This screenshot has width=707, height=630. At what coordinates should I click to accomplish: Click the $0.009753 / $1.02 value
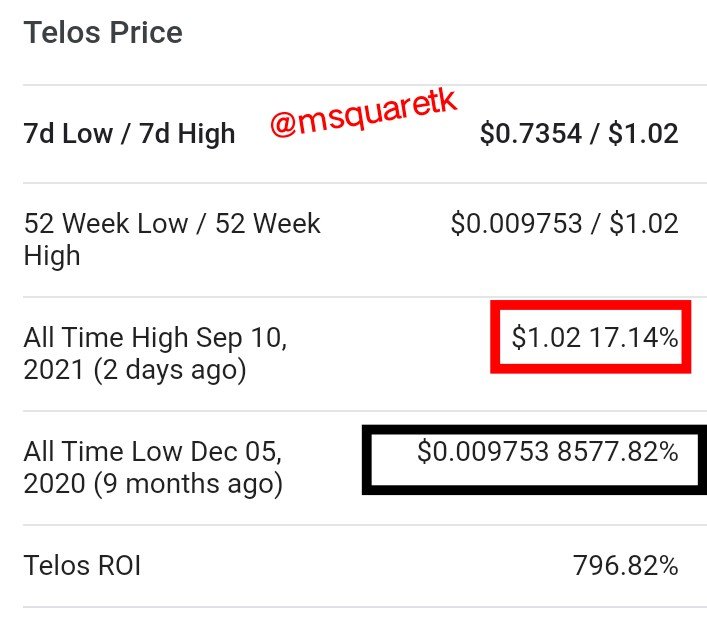coord(565,224)
